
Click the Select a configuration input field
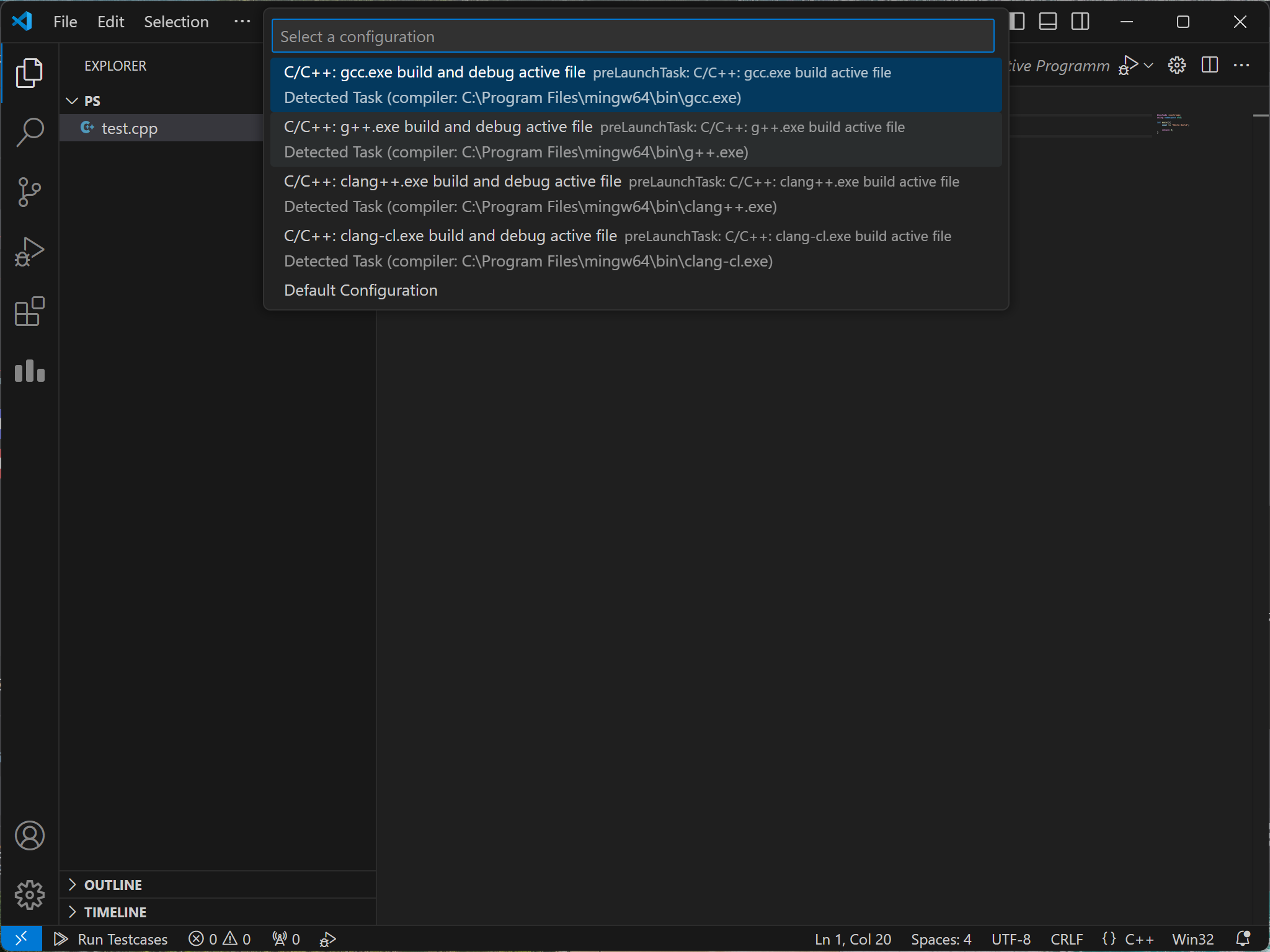[633, 37]
